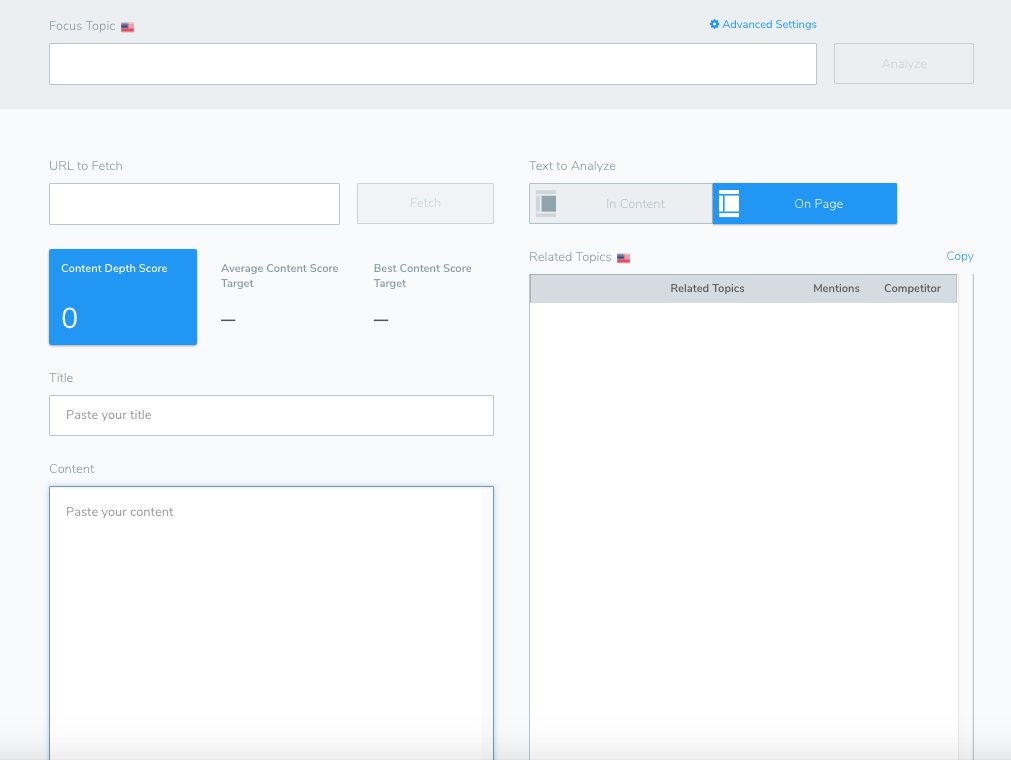1011x760 pixels.
Task: Click the Advanced Settings gear icon
Action: [714, 24]
